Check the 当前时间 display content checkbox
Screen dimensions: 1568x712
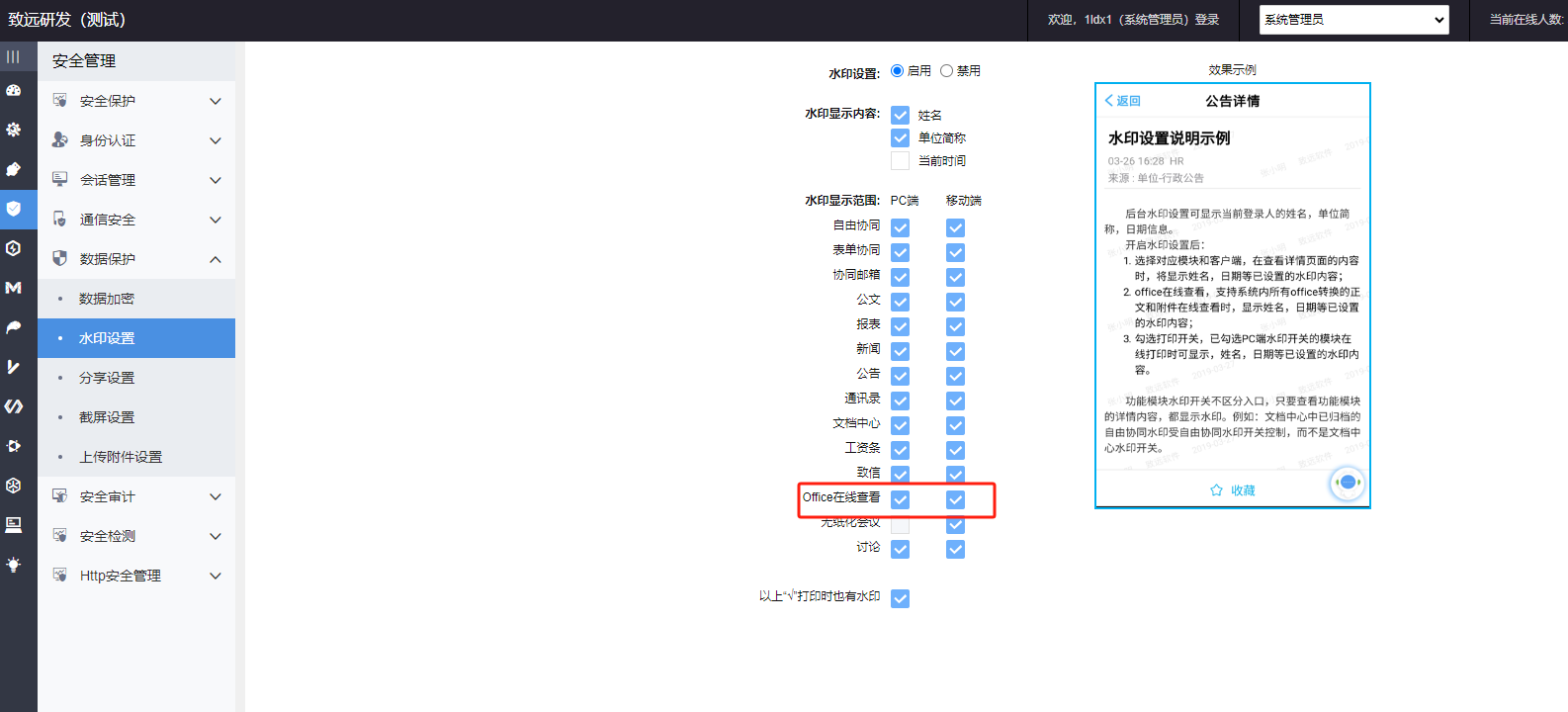pos(900,160)
